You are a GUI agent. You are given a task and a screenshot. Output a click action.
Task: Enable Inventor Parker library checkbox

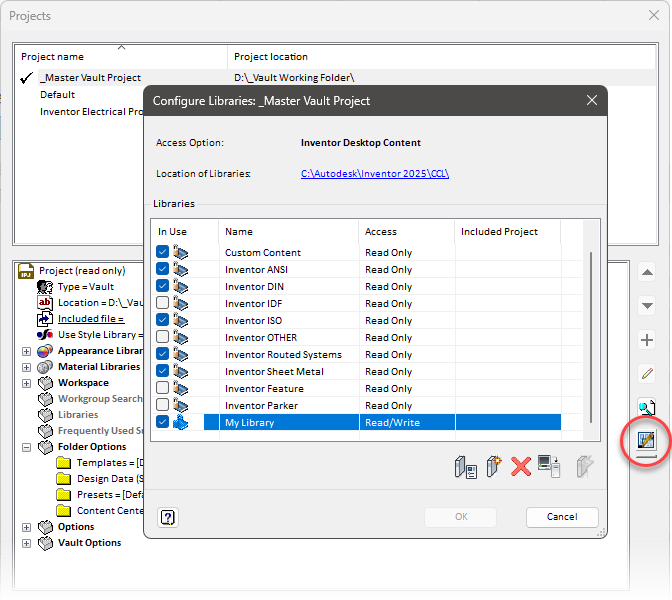(x=162, y=405)
